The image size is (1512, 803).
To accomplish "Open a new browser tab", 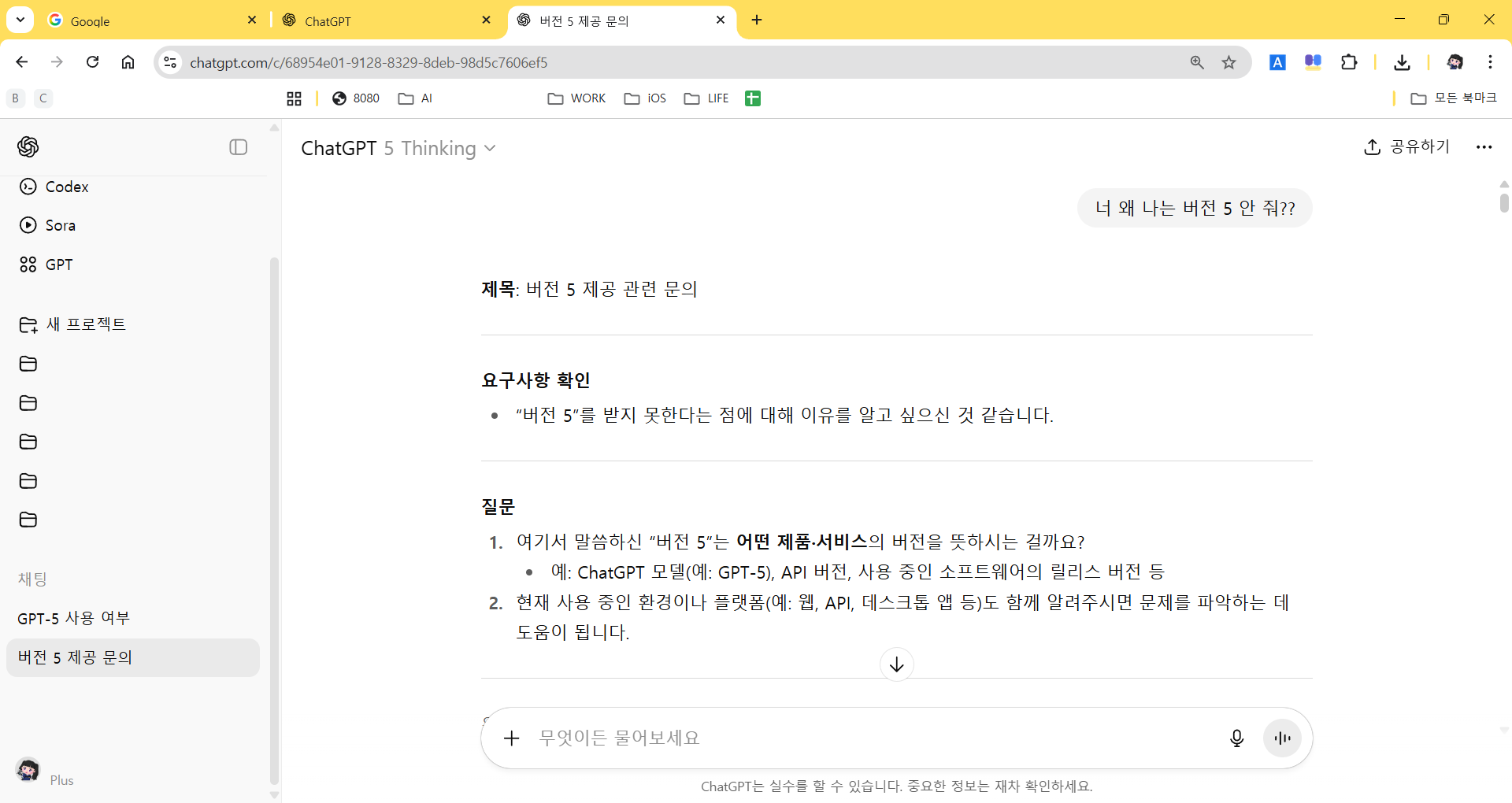I will [757, 20].
